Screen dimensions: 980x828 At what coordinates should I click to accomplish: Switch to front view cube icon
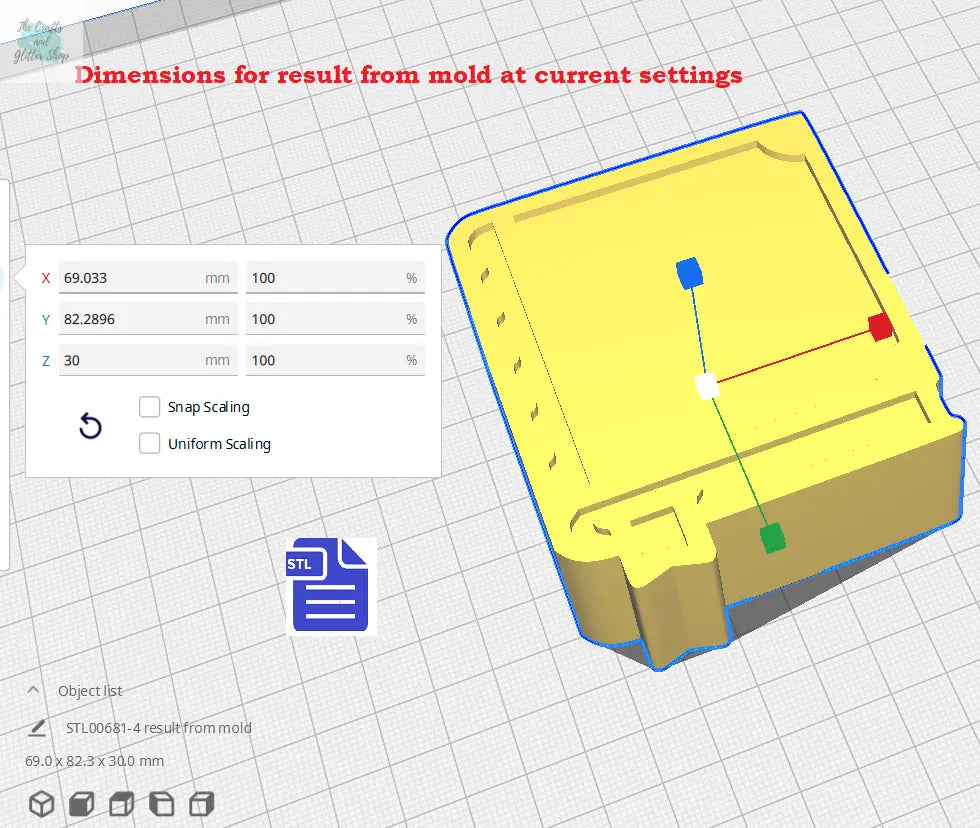pos(81,804)
